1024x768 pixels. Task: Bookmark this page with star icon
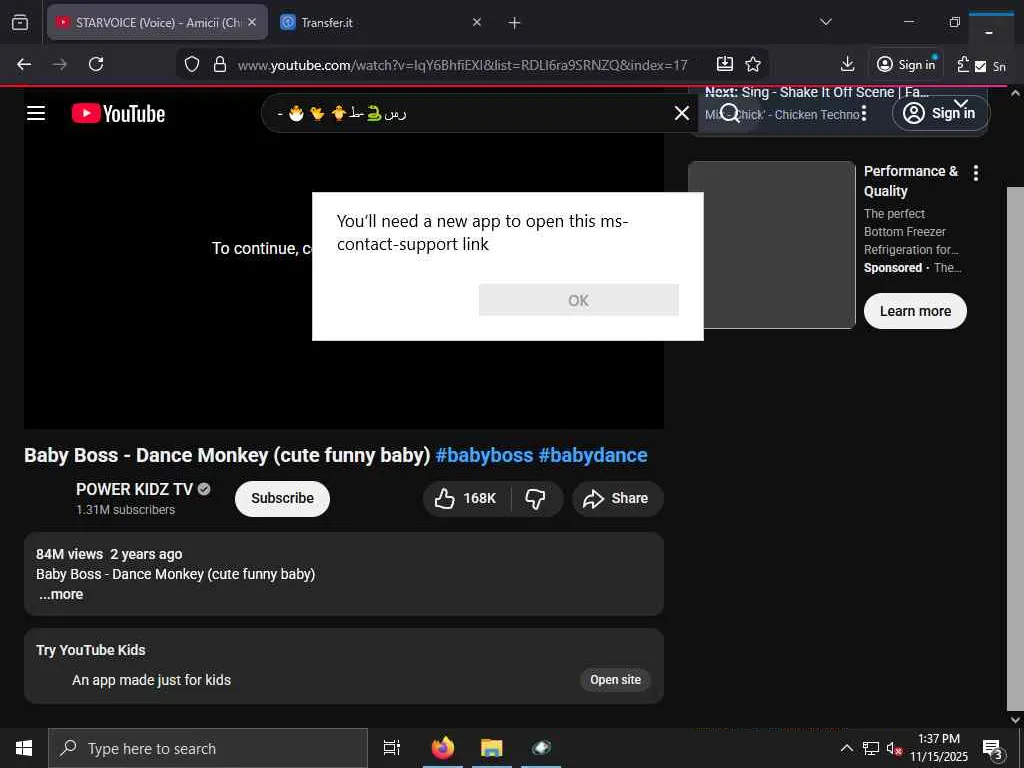click(x=753, y=64)
